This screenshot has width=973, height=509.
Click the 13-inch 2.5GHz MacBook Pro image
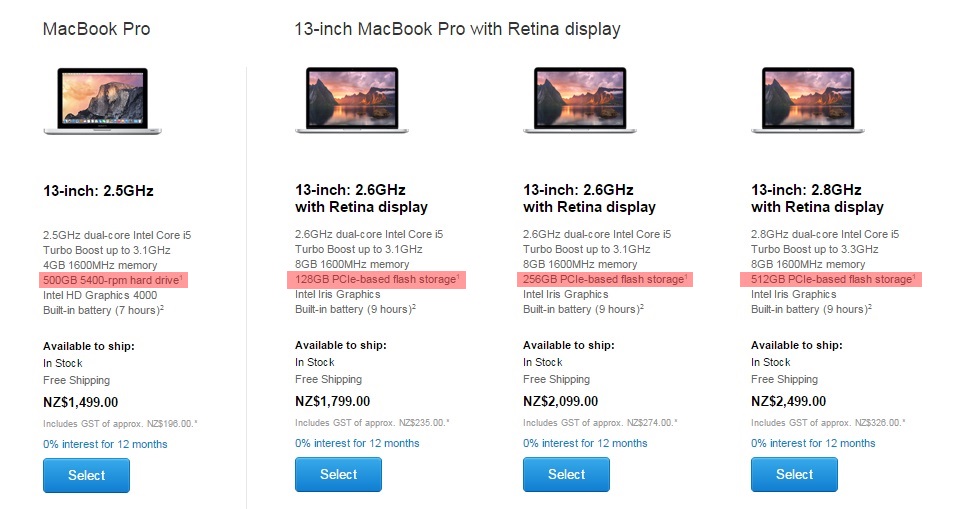point(97,100)
